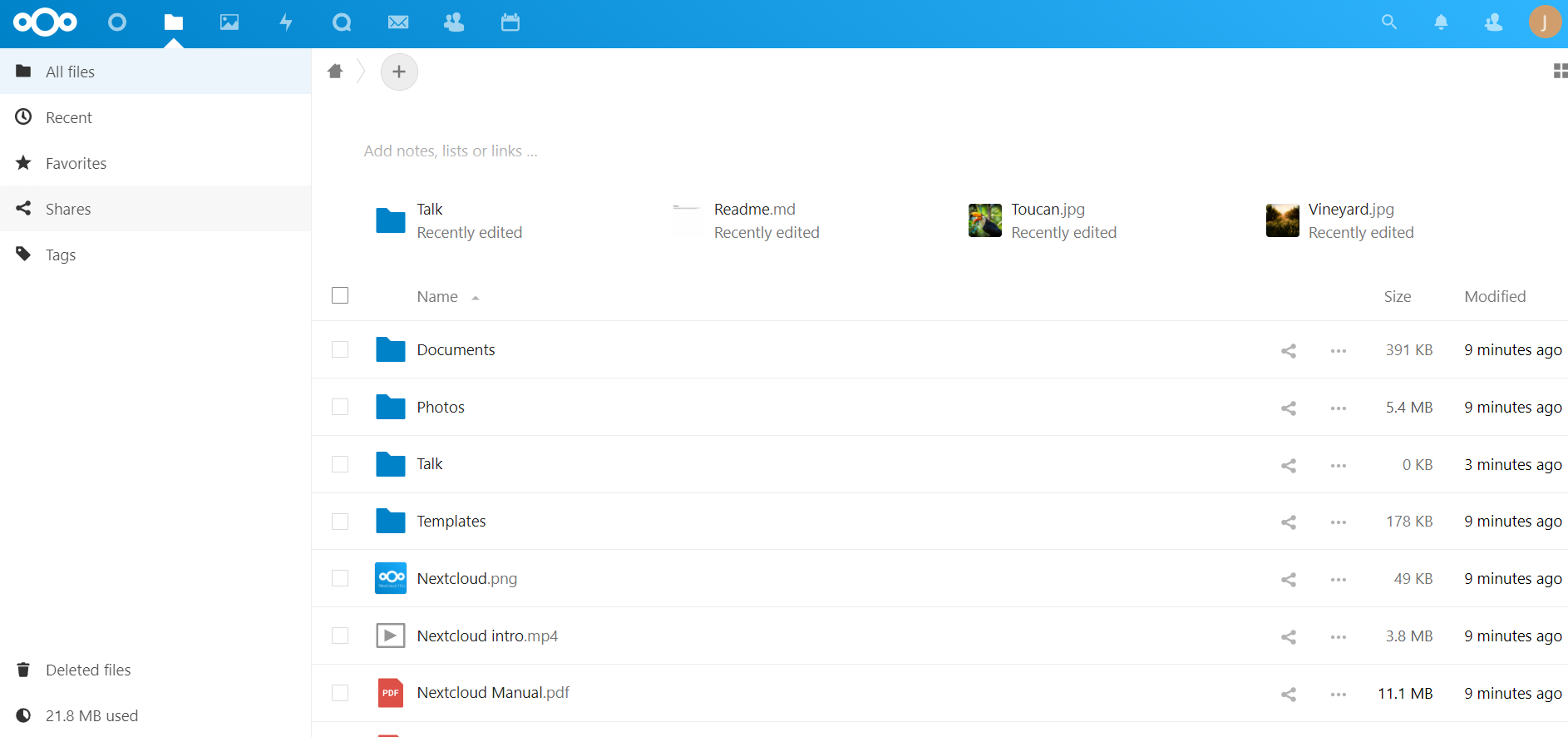Open the Photos folder link
This screenshot has height=737, width=1568.
pos(441,407)
